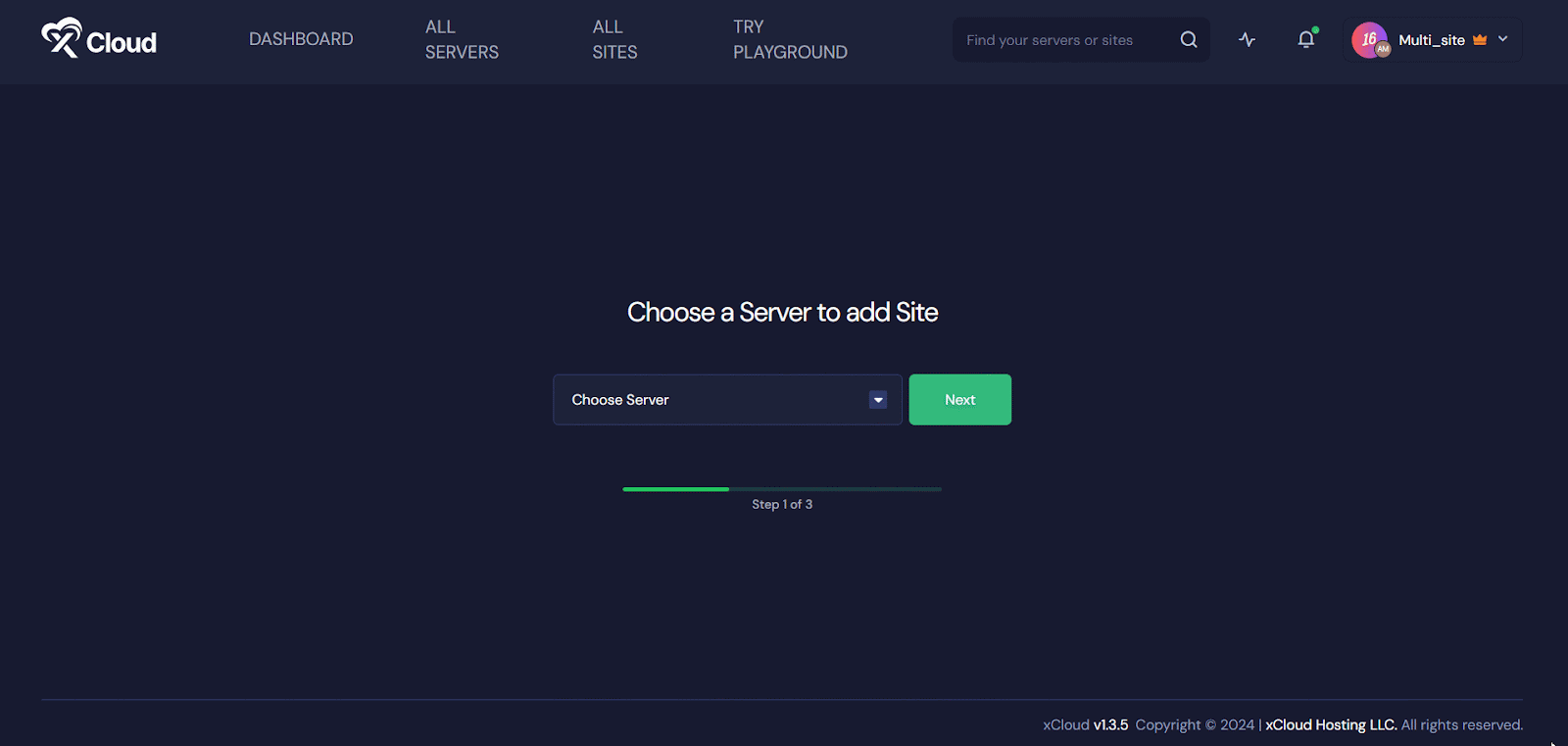Click the step progress bar

click(x=782, y=489)
